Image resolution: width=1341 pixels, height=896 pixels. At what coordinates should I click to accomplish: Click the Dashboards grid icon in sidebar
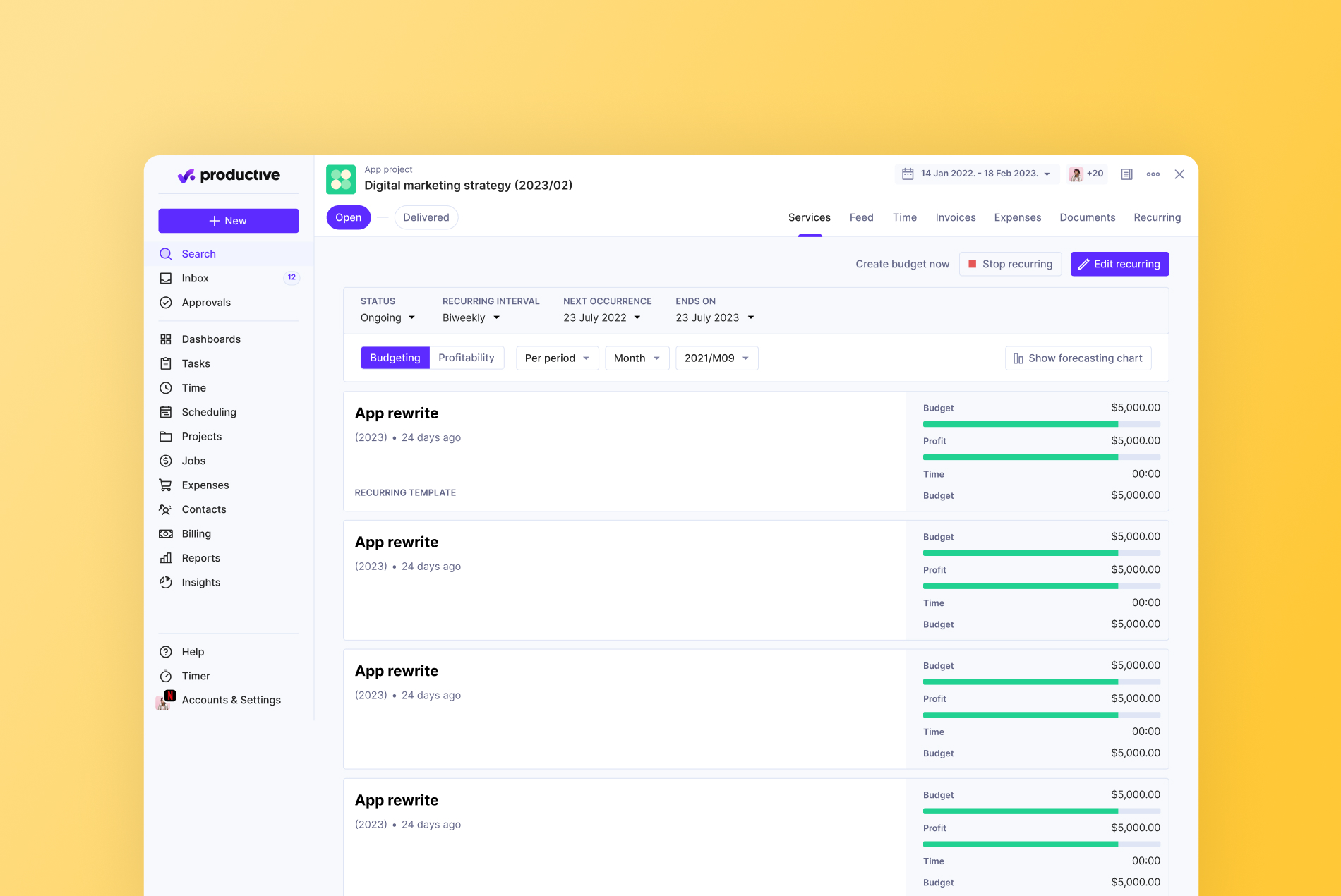tap(166, 339)
